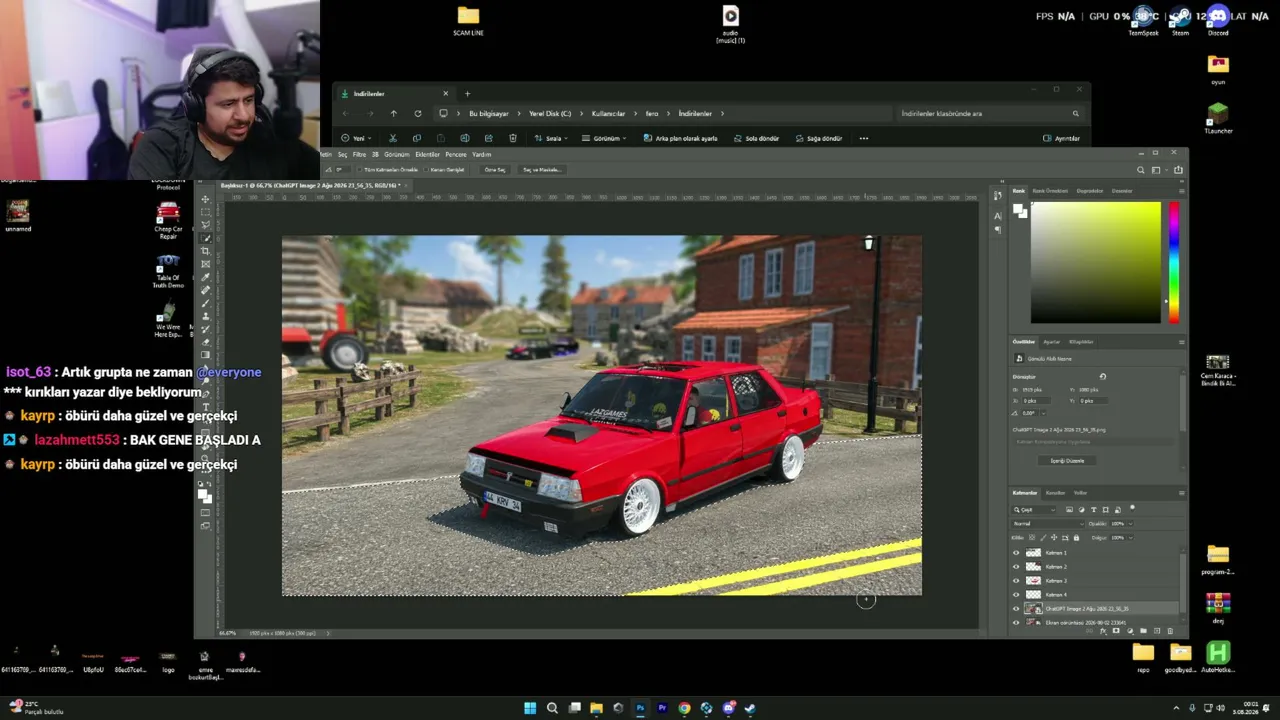The image size is (1280, 720).
Task: Go up one folder level in Explorer
Action: click(394, 114)
